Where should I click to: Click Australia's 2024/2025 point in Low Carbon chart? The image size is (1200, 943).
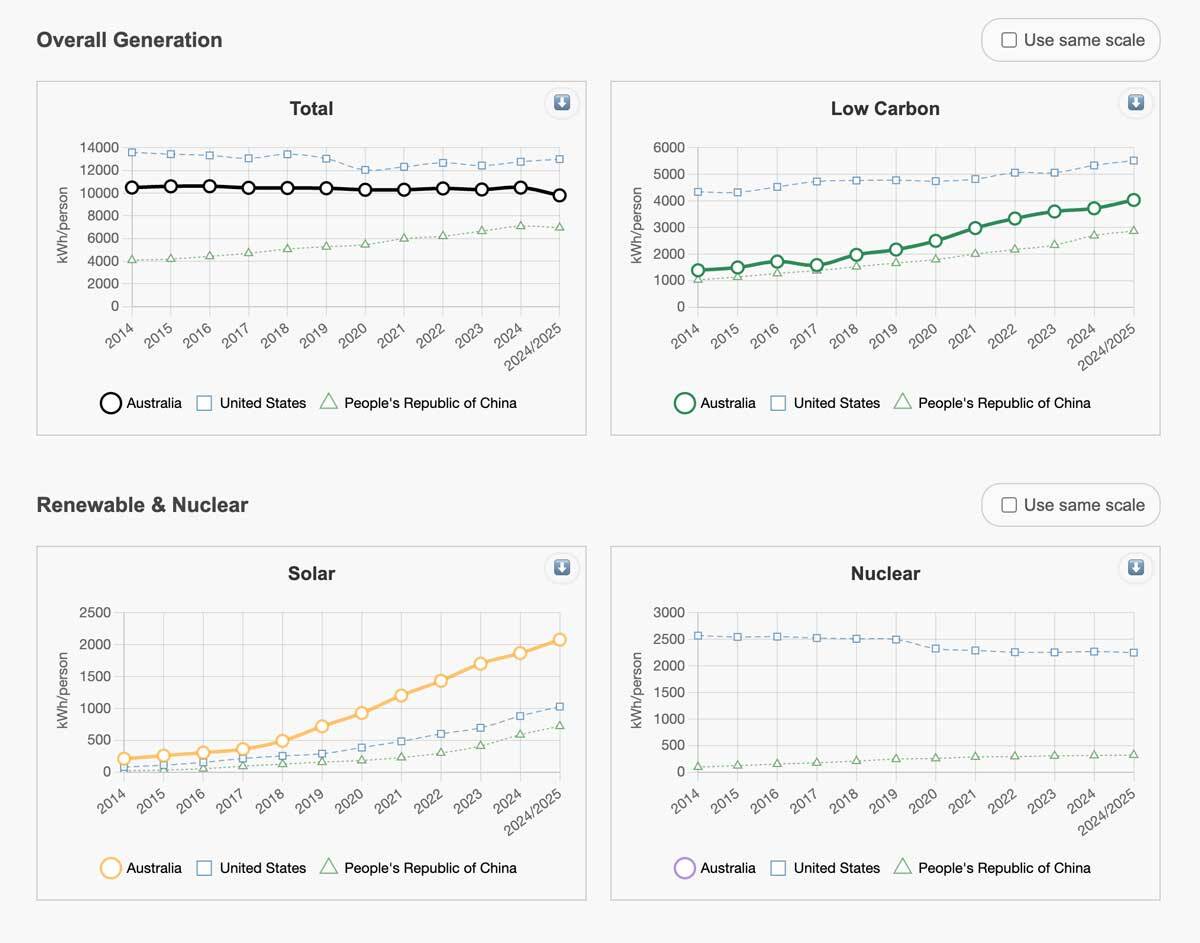click(1133, 200)
